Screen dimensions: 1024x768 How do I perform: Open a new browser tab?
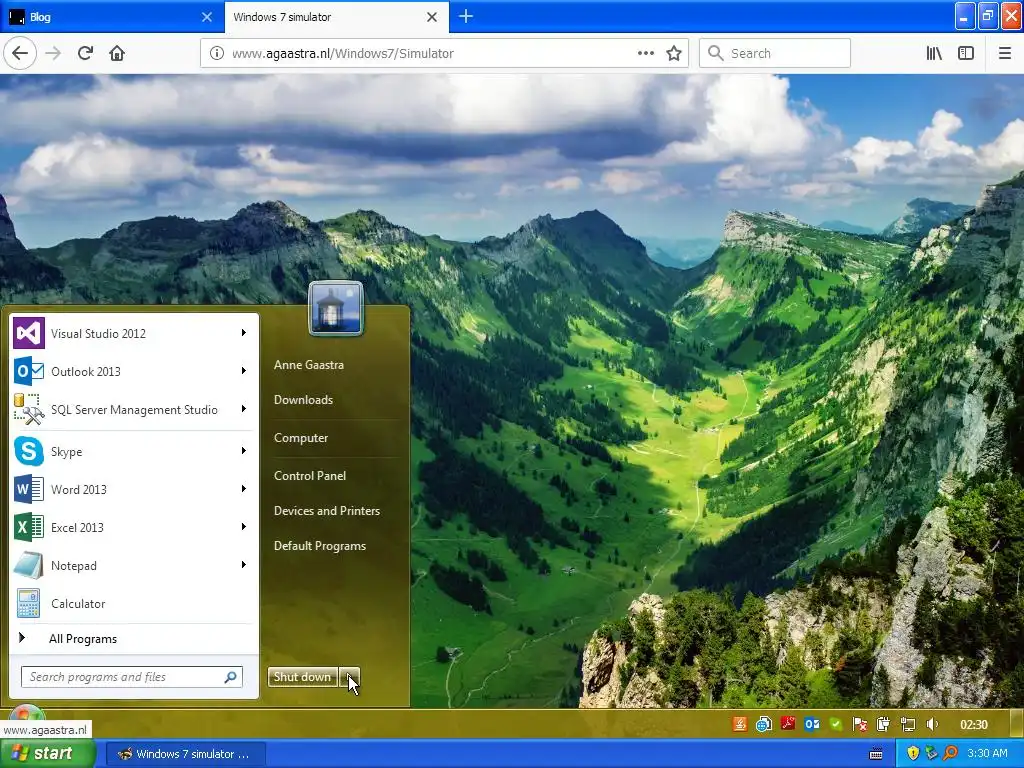point(466,16)
